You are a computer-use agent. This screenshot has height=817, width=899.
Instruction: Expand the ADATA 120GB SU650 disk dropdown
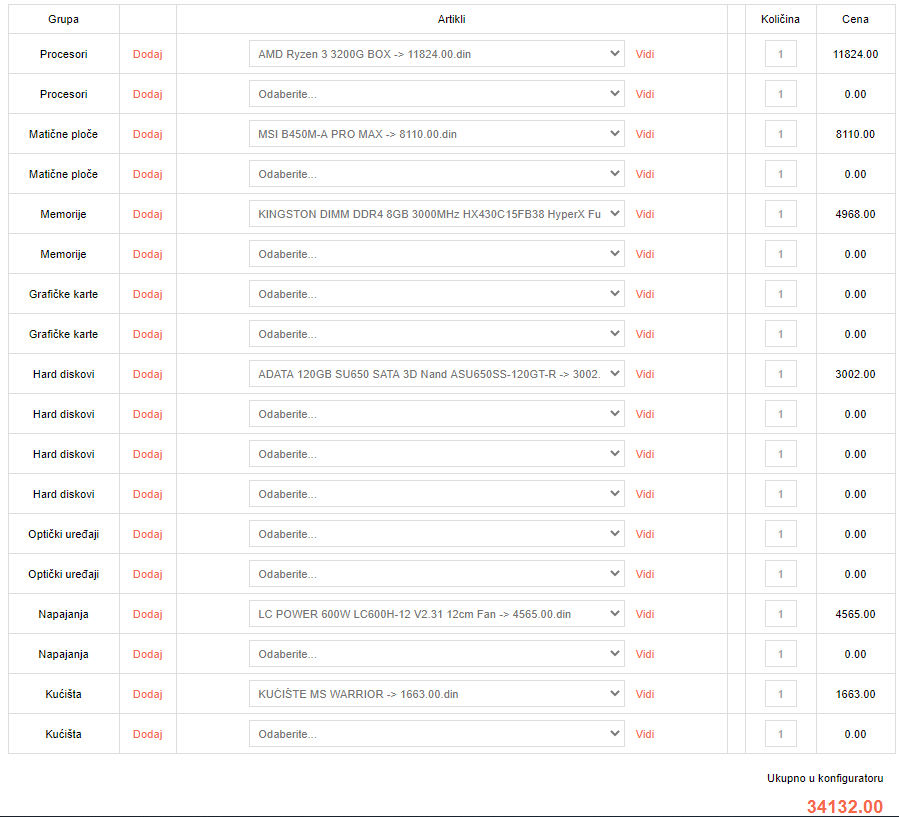[436, 374]
